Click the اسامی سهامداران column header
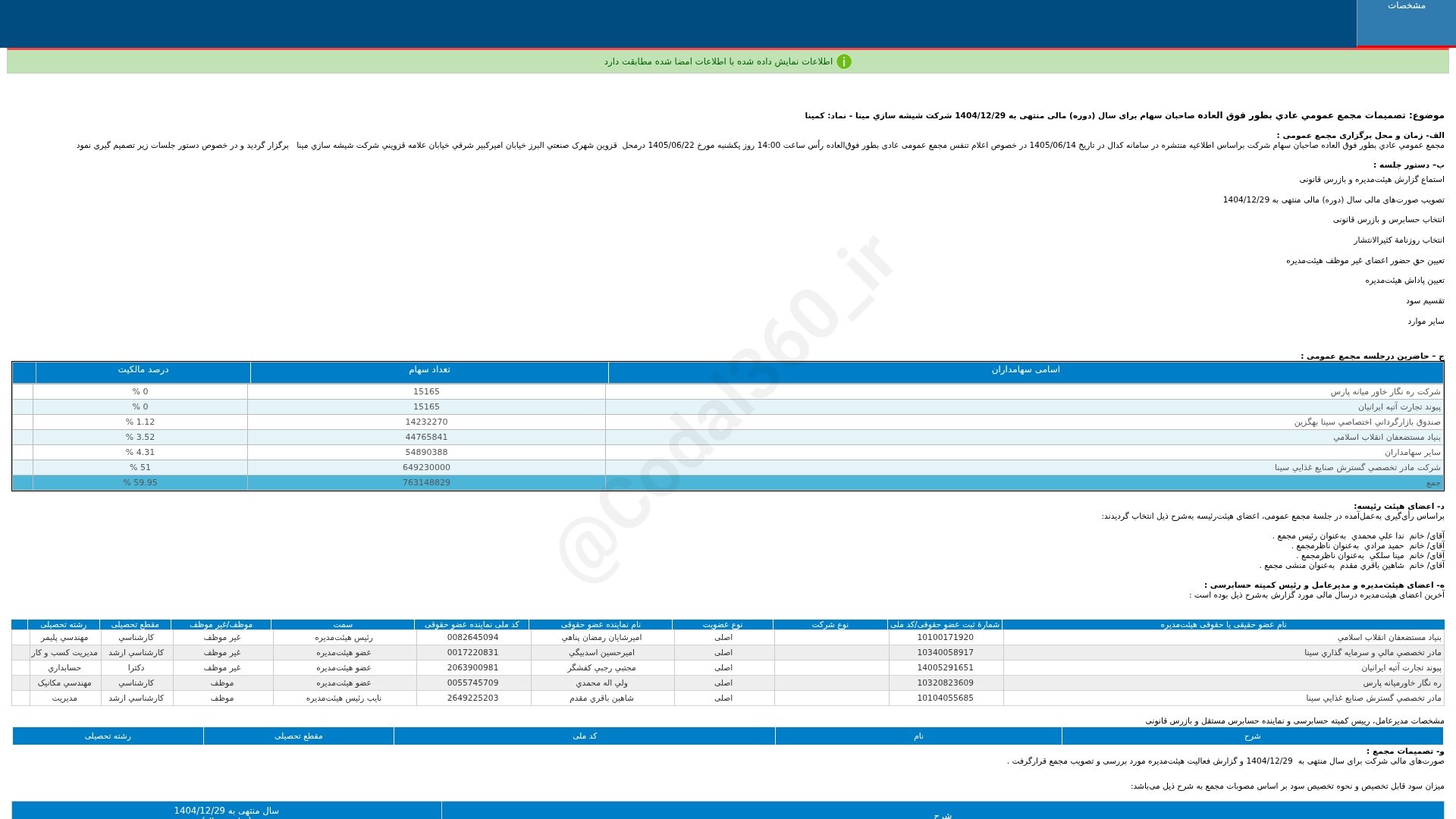 (x=1025, y=371)
